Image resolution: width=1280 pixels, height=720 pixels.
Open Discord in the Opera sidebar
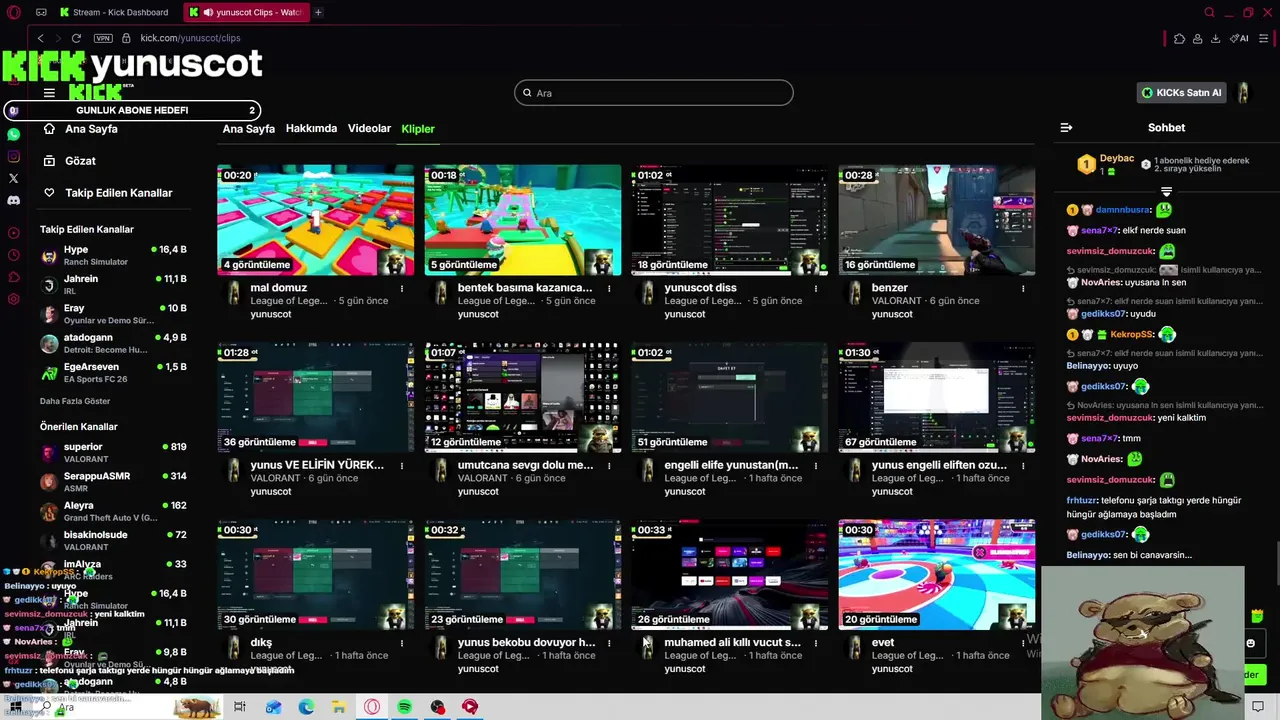(13, 200)
